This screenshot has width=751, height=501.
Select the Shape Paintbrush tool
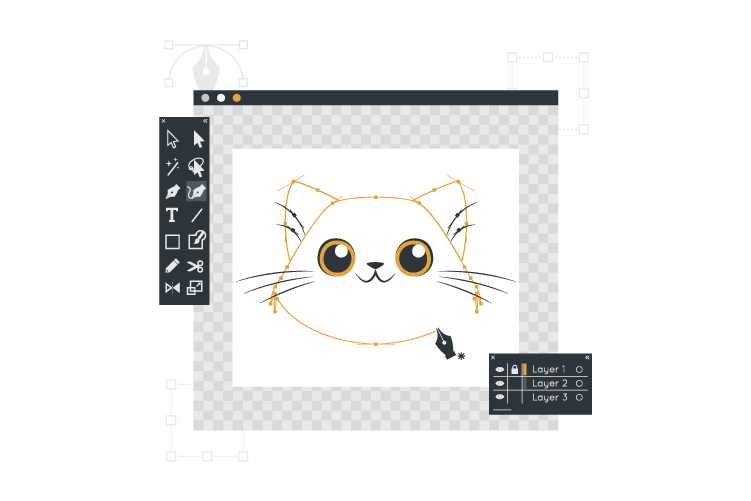click(x=197, y=240)
